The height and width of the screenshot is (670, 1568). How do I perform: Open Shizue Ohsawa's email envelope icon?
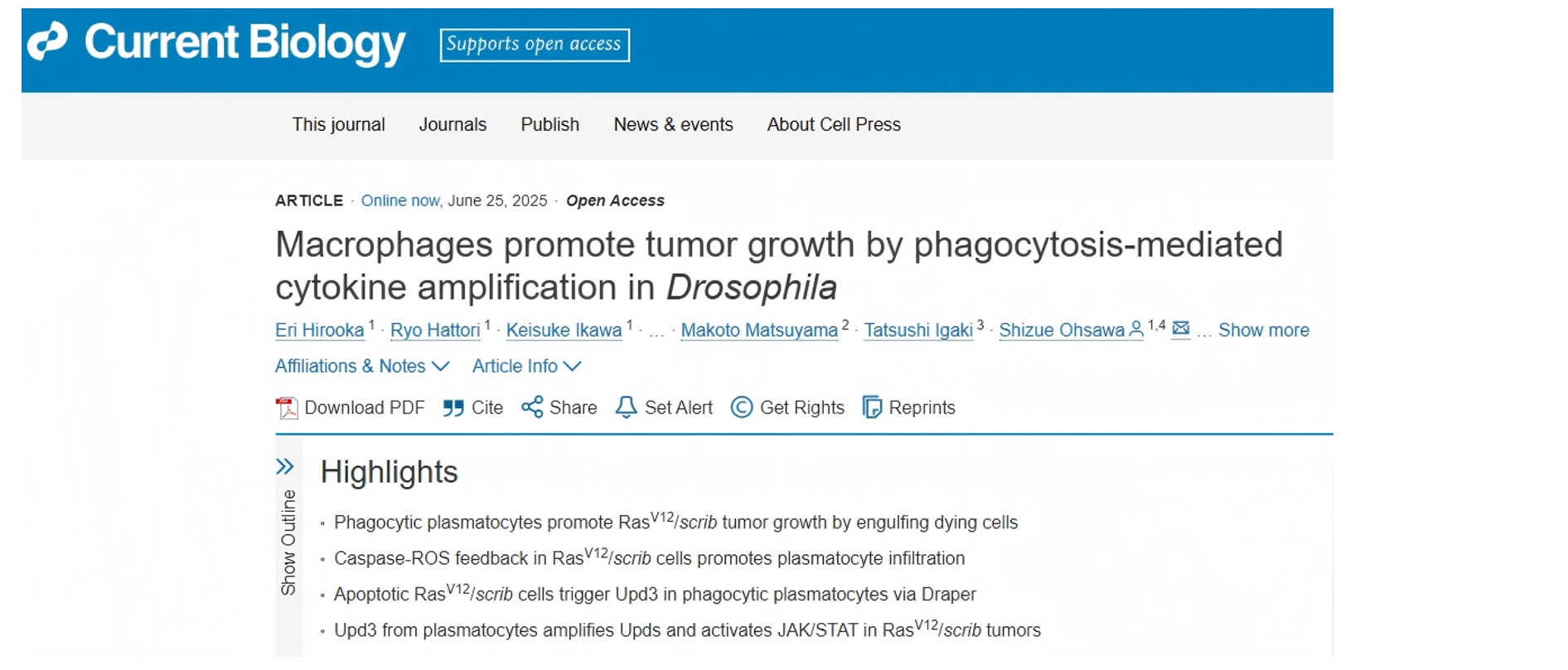[1181, 329]
